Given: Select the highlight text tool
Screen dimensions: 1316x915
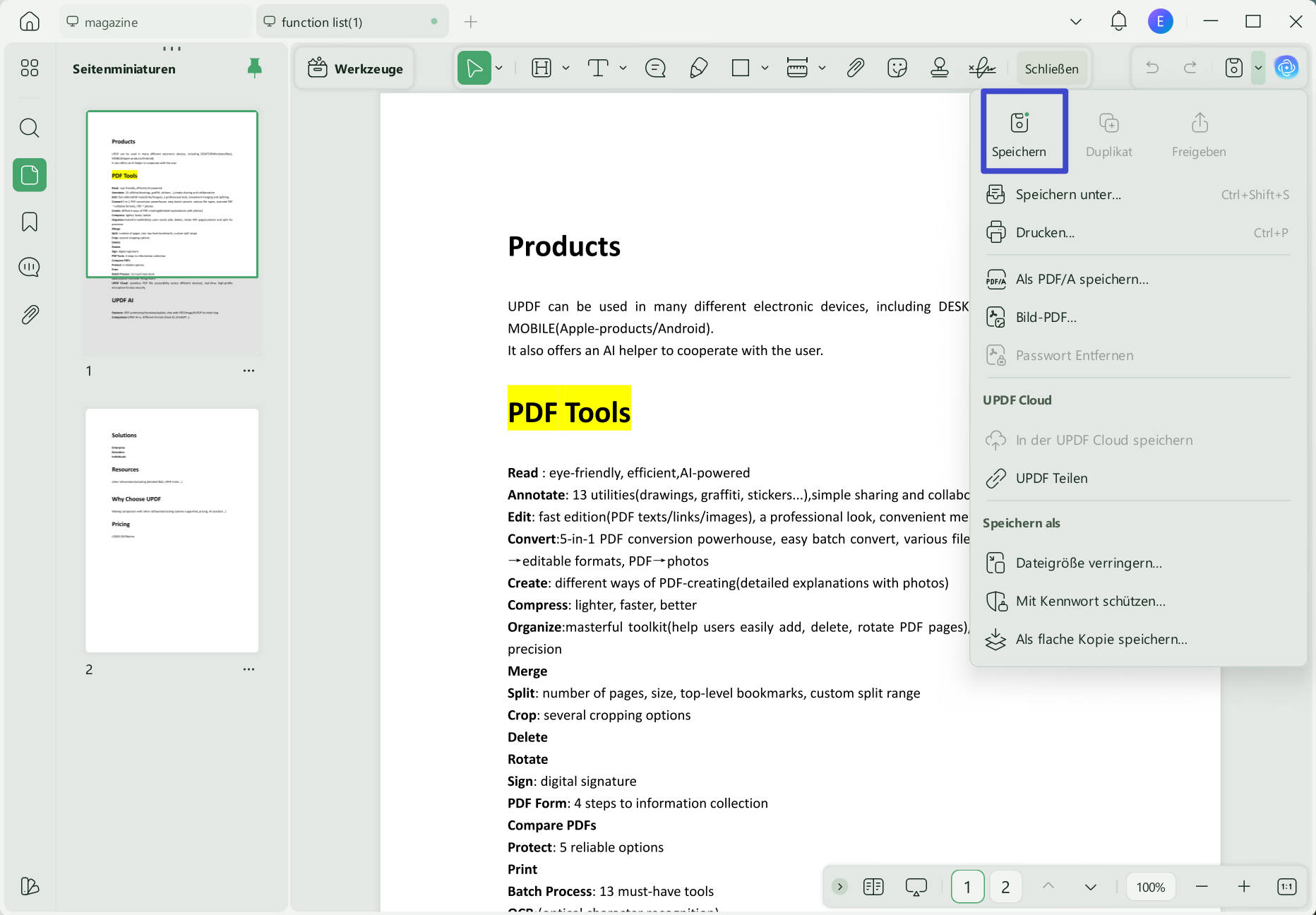Looking at the screenshot, I should [542, 68].
